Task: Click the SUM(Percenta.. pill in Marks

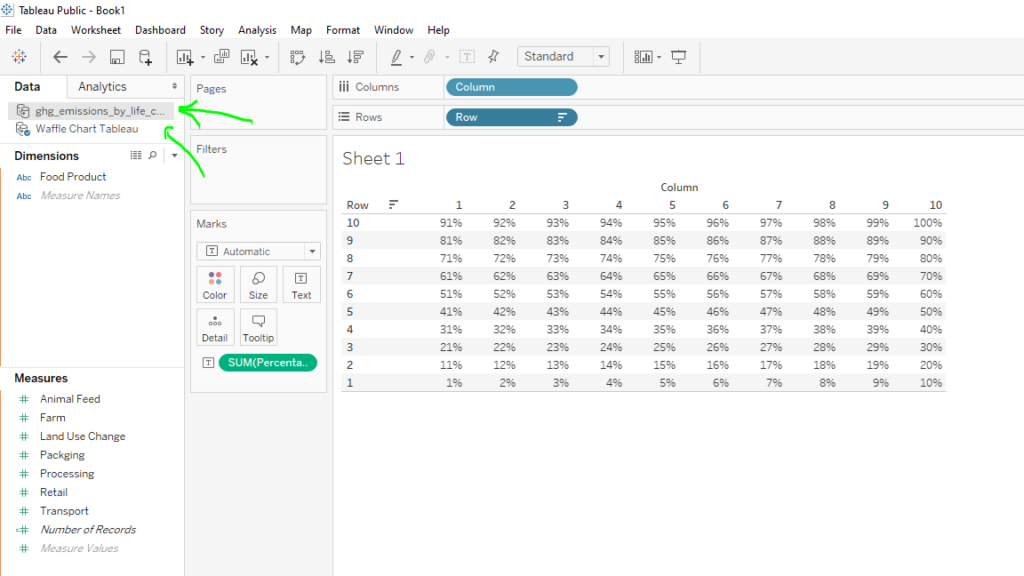Action: click(x=268, y=362)
